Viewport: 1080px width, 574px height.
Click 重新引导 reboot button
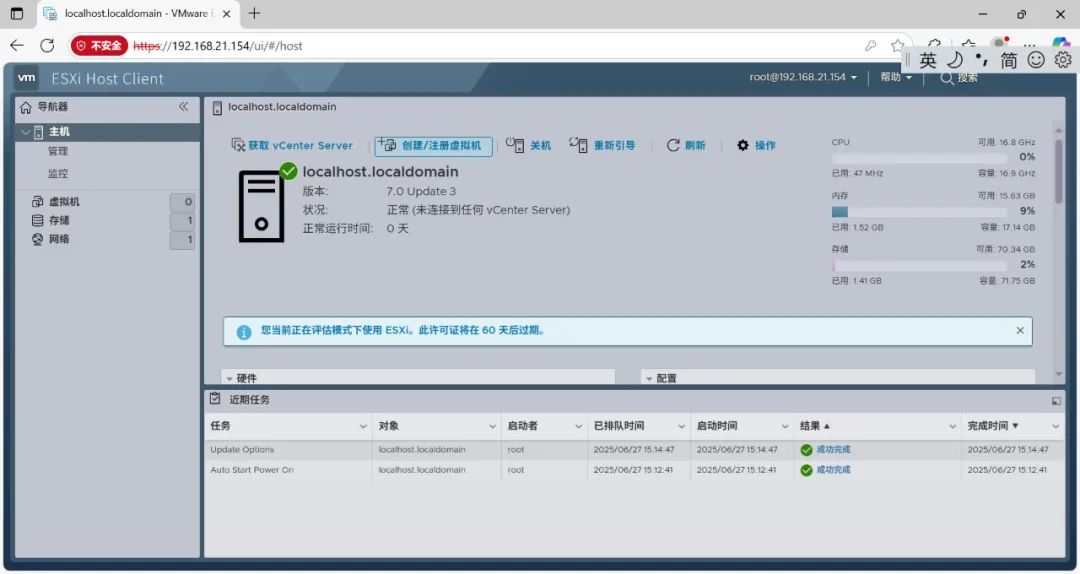(602, 145)
